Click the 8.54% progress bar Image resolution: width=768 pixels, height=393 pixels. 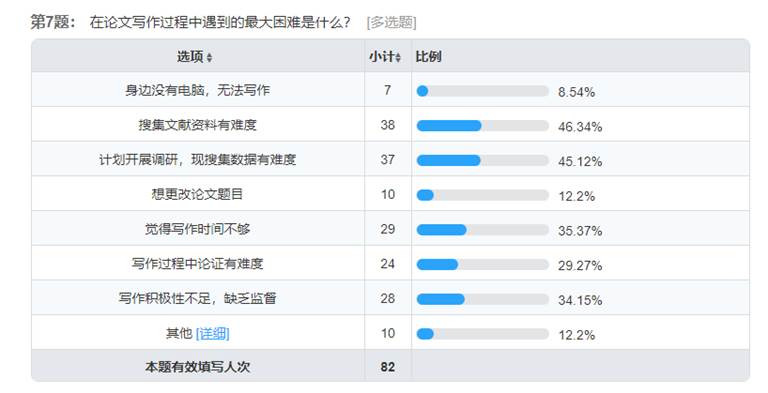[482, 91]
